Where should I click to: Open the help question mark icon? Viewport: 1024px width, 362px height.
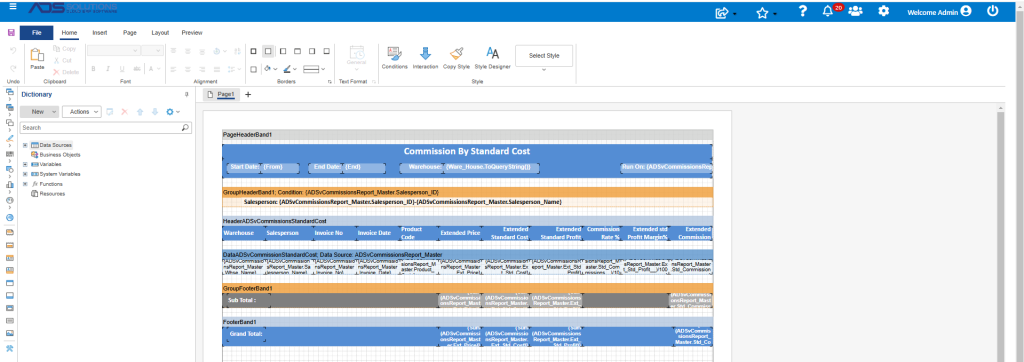tap(803, 11)
